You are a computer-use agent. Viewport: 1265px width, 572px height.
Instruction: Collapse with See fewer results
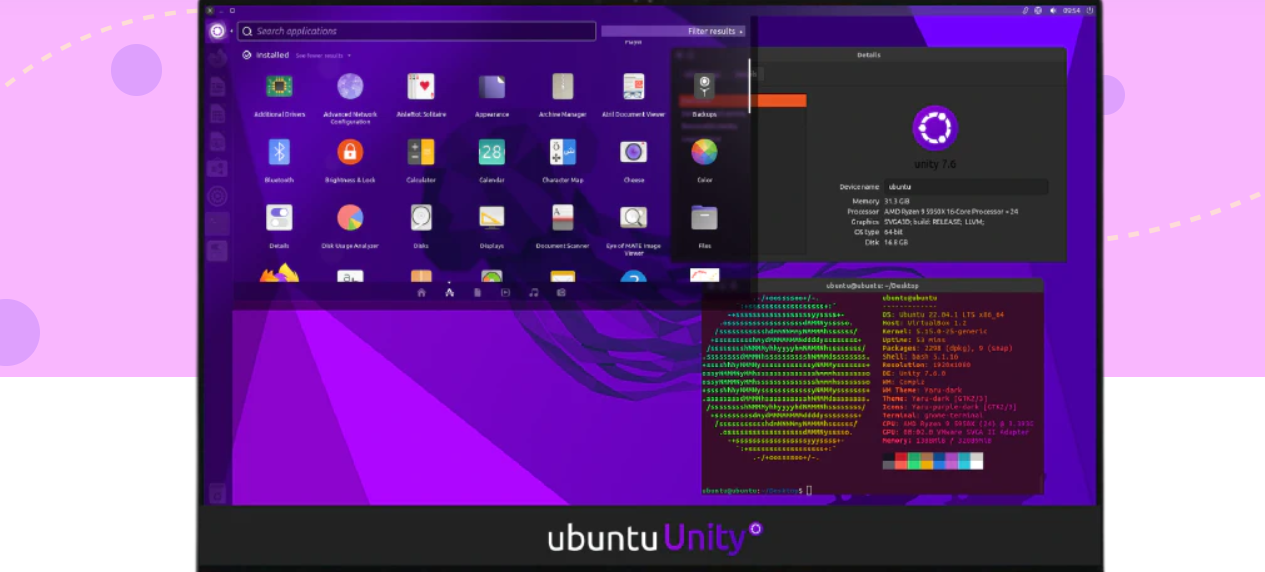[x=322, y=56]
